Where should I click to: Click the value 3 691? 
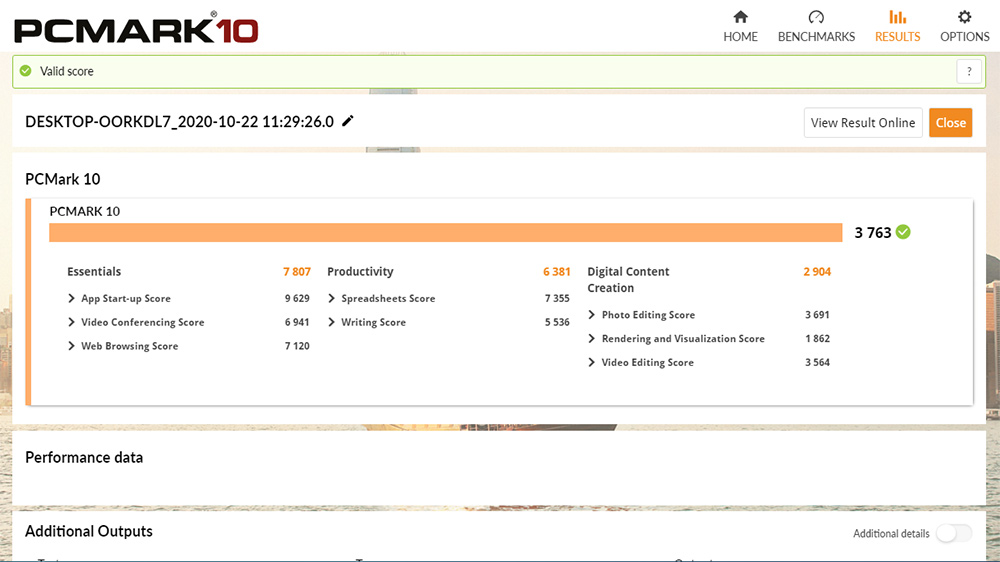pos(817,315)
